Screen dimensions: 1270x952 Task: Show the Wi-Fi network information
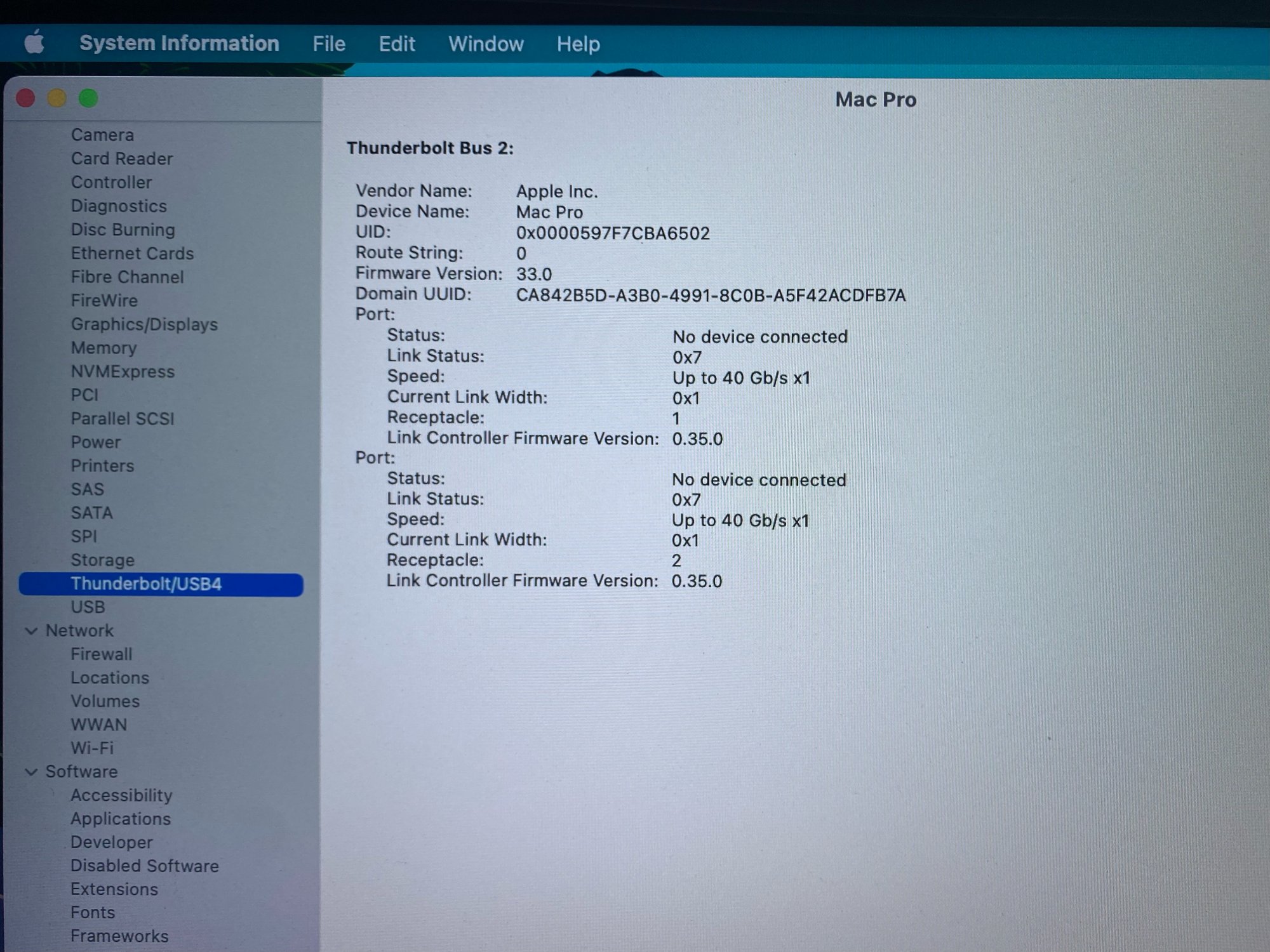(92, 748)
